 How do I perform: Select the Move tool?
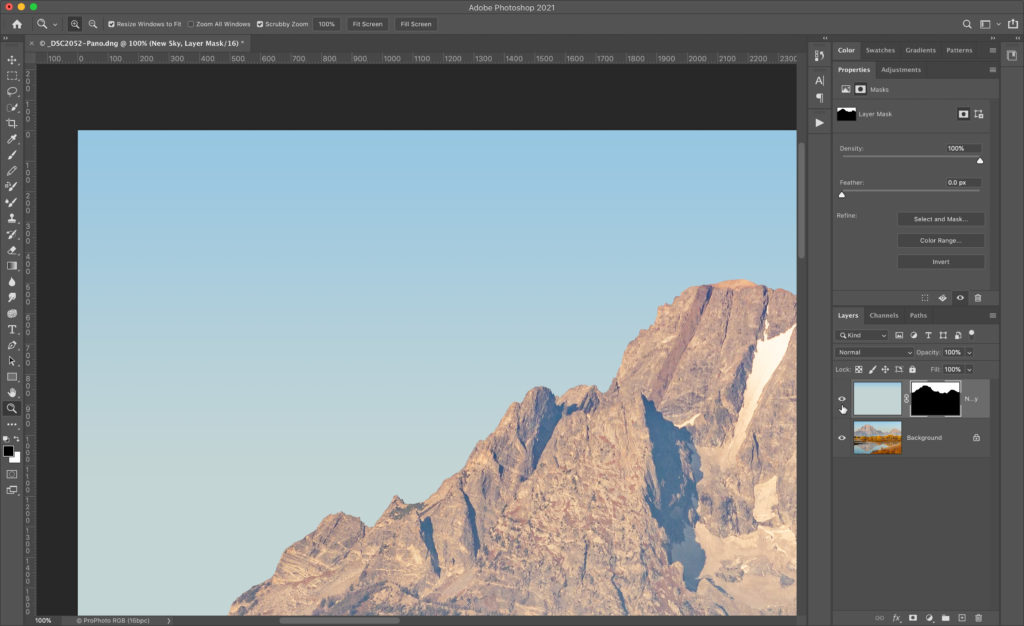click(12, 60)
